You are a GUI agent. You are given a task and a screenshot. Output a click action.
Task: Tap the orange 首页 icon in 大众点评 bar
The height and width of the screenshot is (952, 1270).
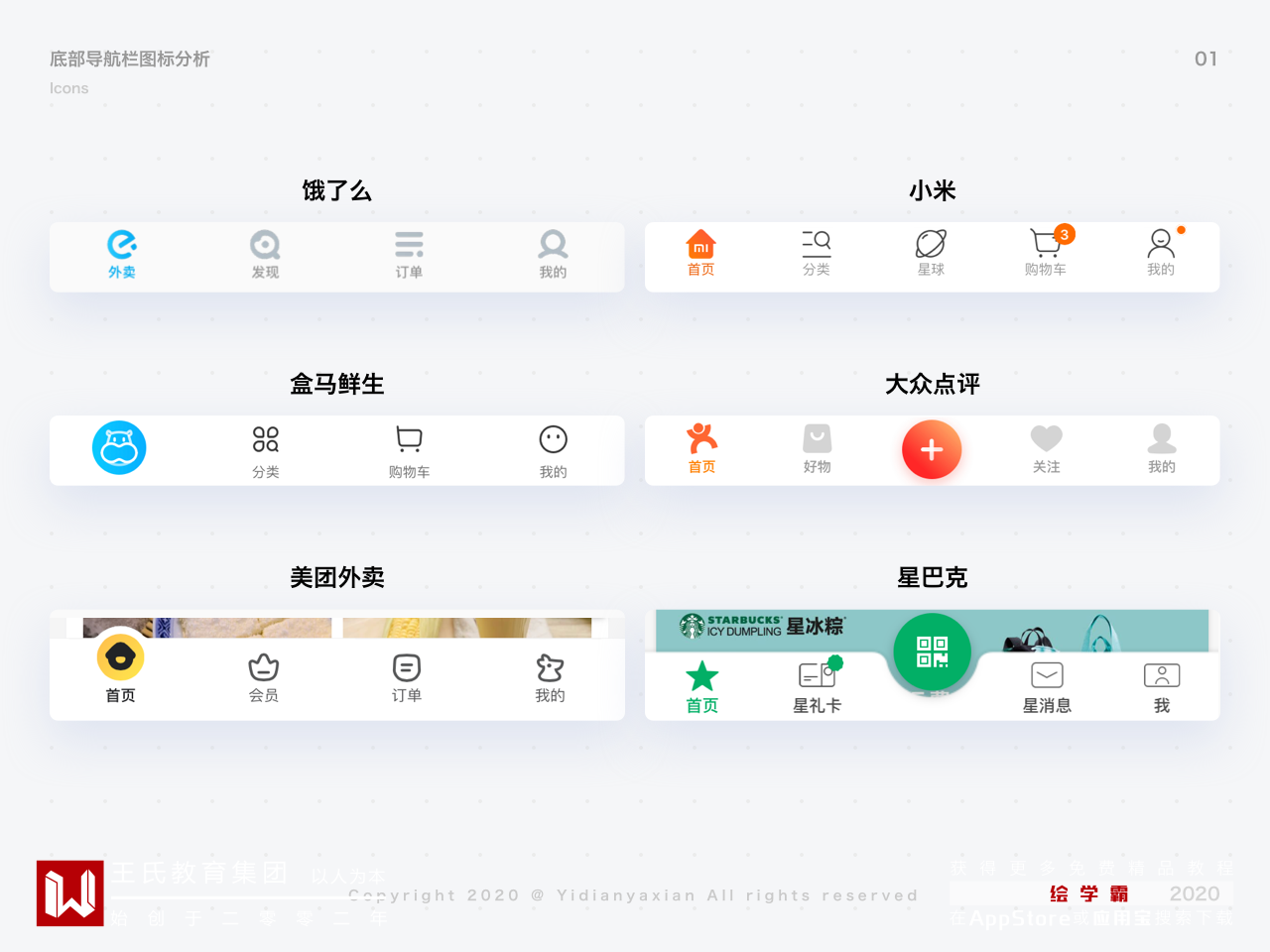[701, 437]
